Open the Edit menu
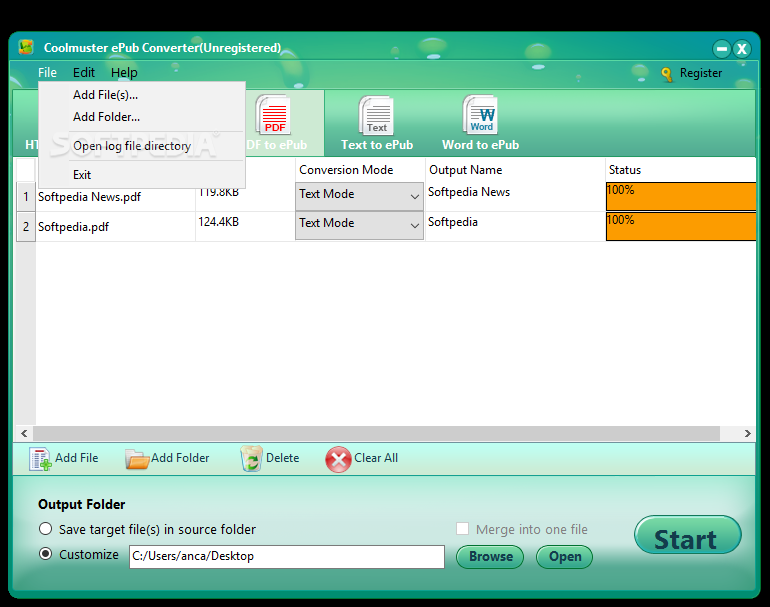This screenshot has height=607, width=770. [x=83, y=73]
